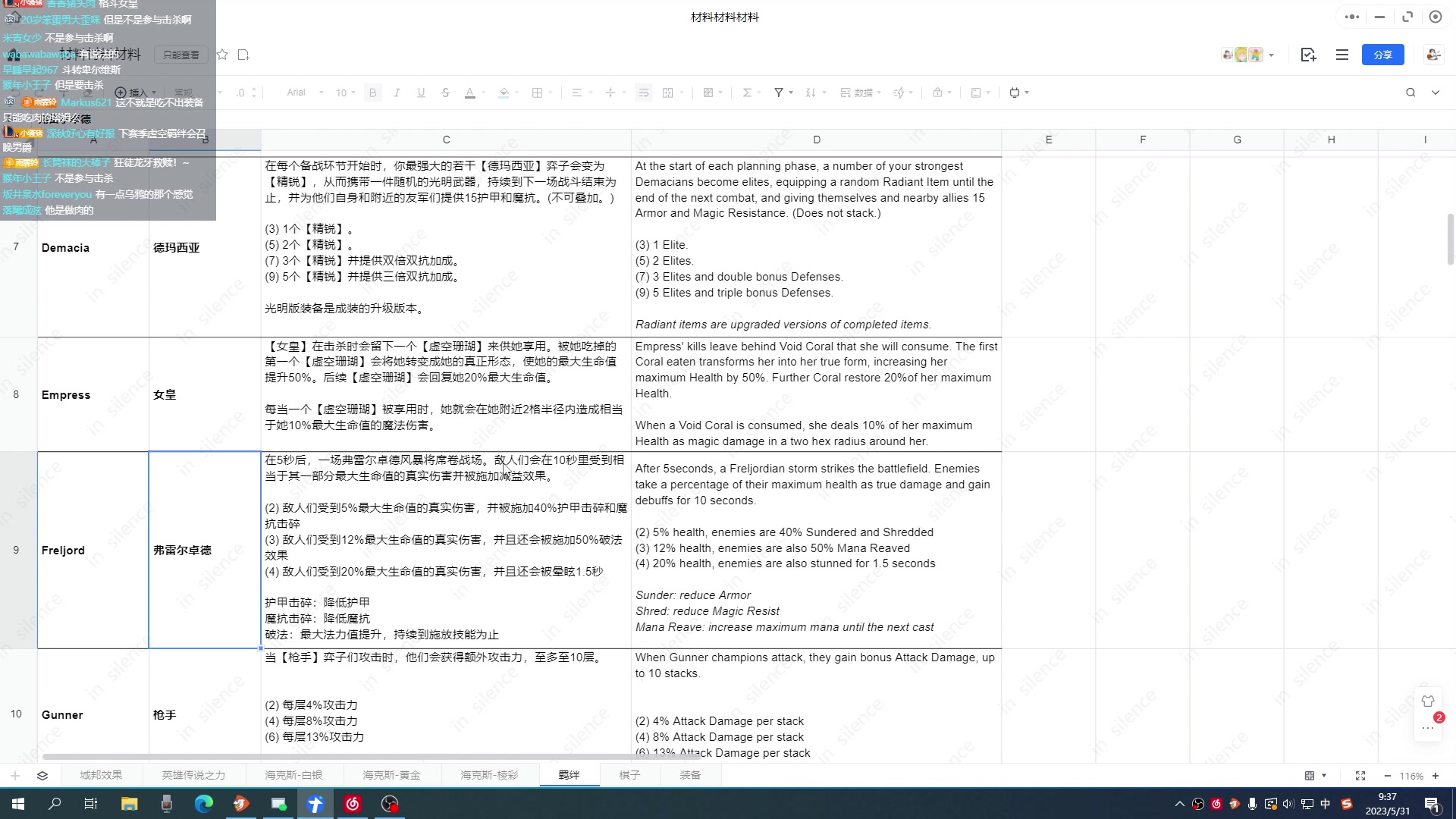Enter fullscreen mode icon at bottom

(x=1360, y=775)
